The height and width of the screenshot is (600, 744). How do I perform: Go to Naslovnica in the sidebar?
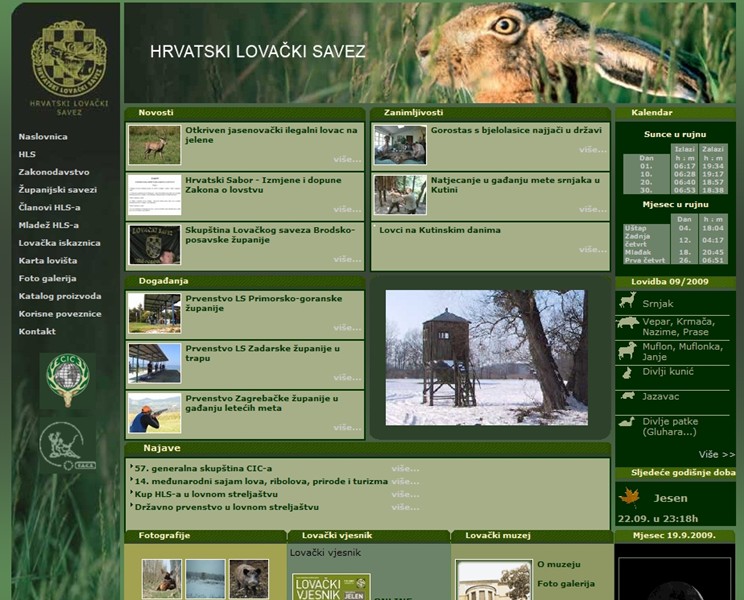pos(43,137)
